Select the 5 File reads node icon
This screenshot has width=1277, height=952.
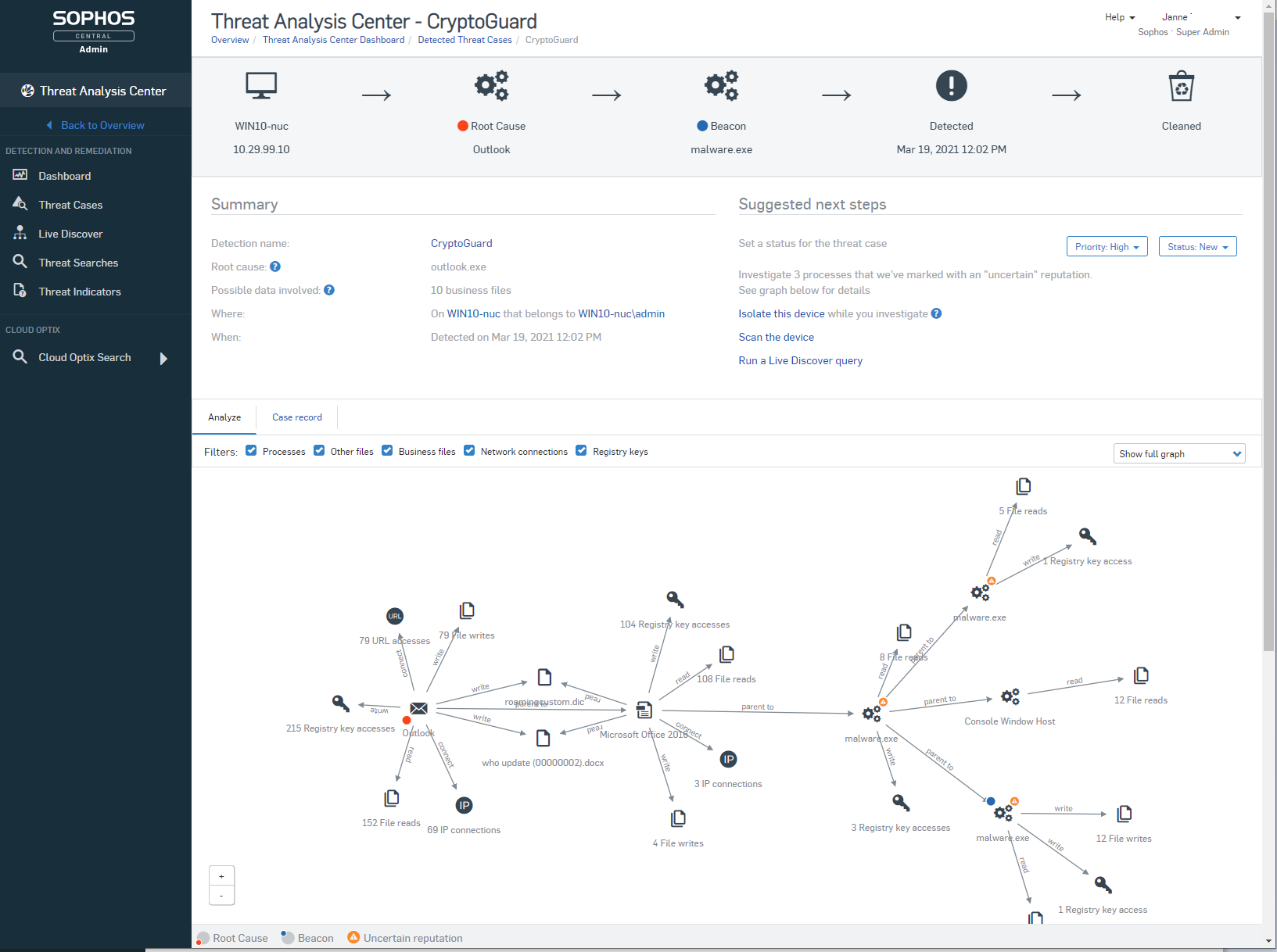click(x=1023, y=486)
